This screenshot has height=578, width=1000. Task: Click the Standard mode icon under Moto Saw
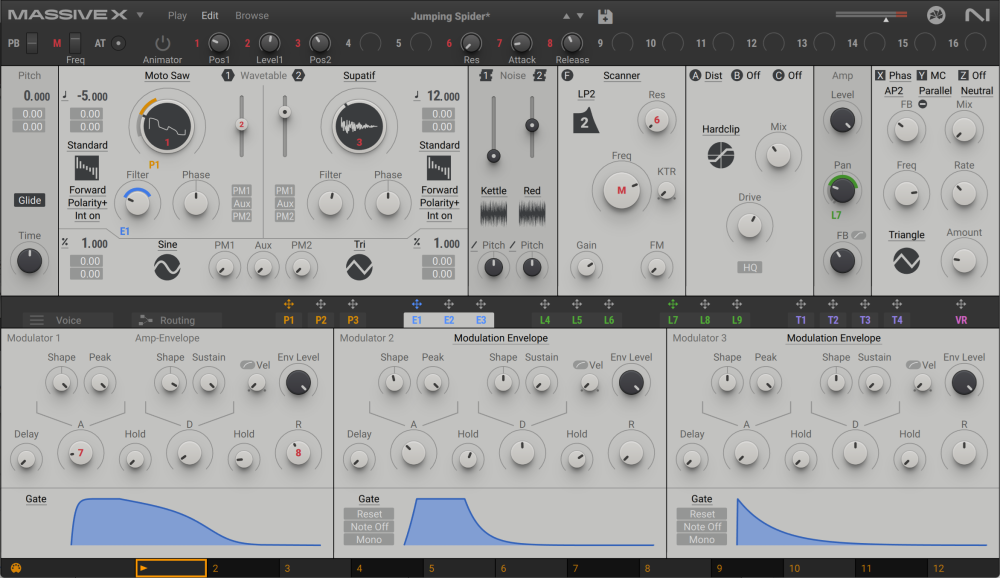click(87, 168)
